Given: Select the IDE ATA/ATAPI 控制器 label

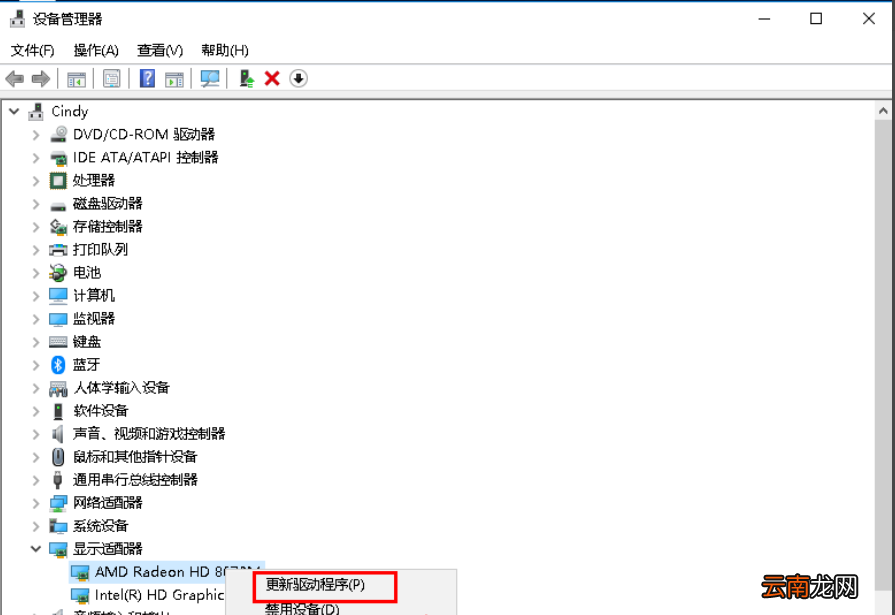Looking at the screenshot, I should (146, 158).
